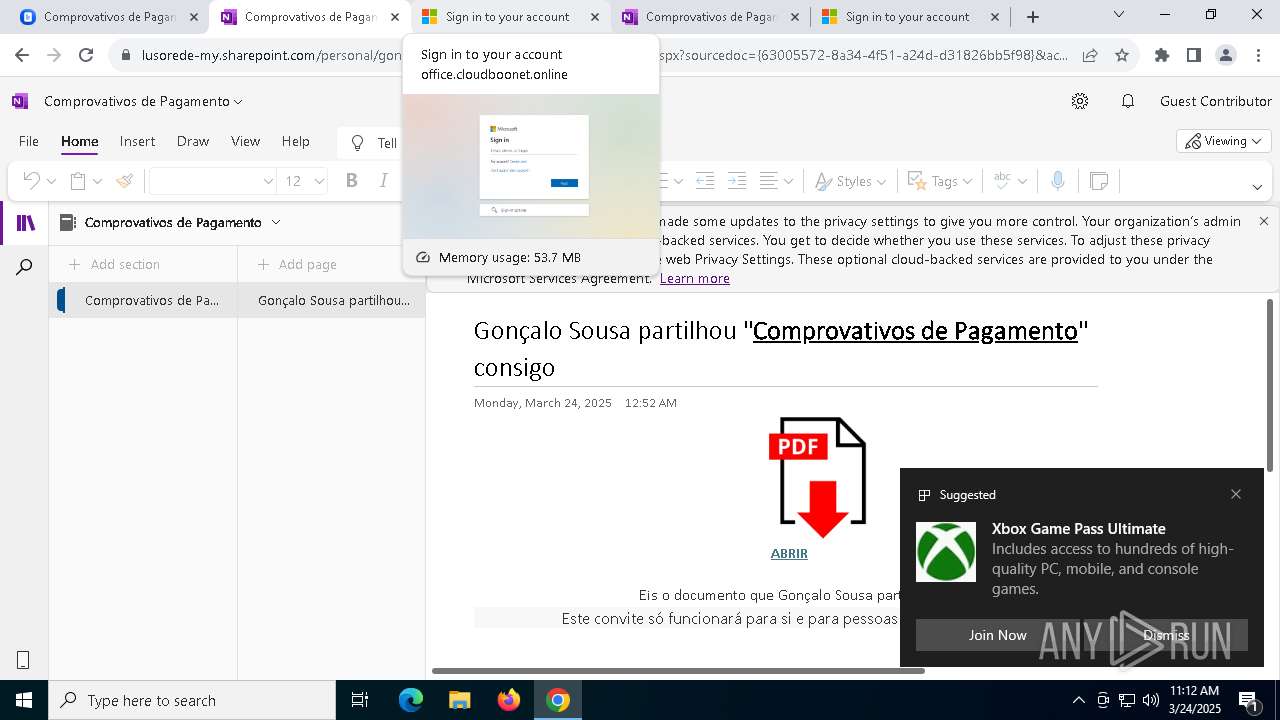Click the paragraph alignment icon
Viewport: 1280px width, 720px height.
click(x=769, y=181)
